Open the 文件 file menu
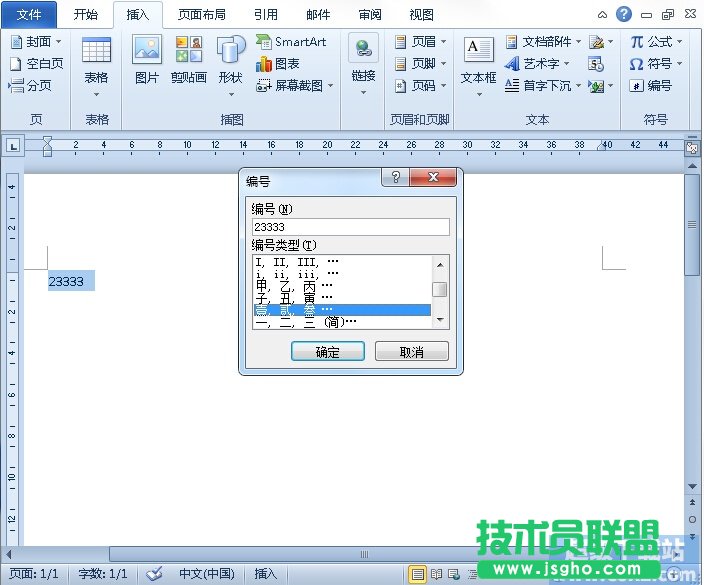Viewport: 704px width, 585px height. (x=30, y=15)
